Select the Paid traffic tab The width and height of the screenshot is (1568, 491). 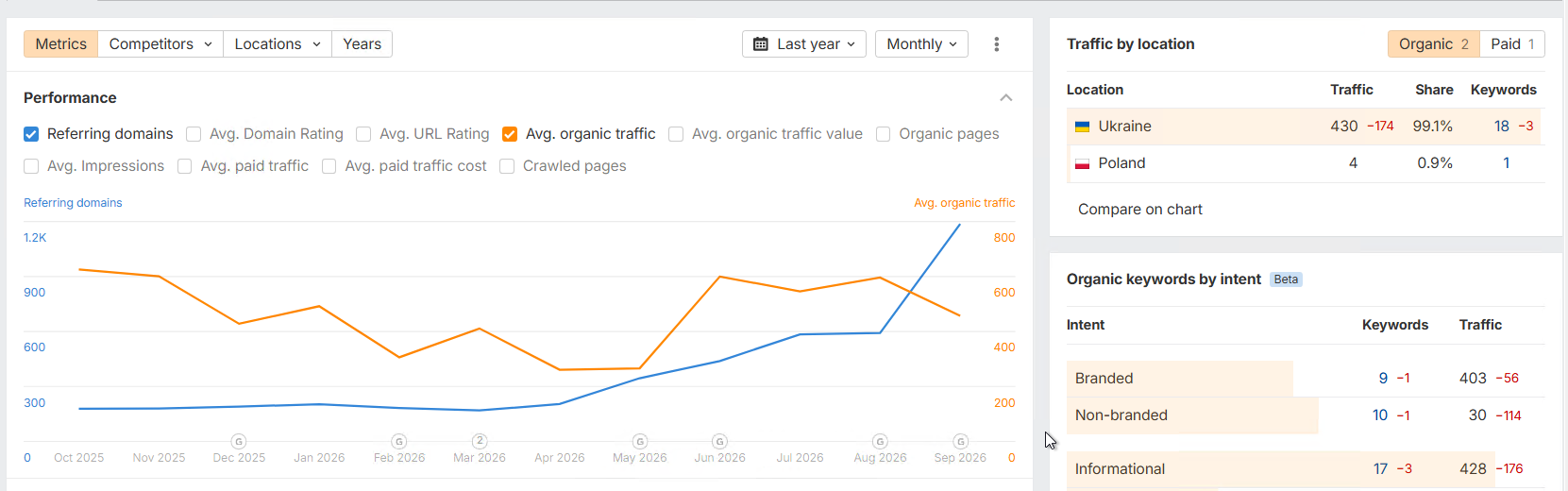1512,44
